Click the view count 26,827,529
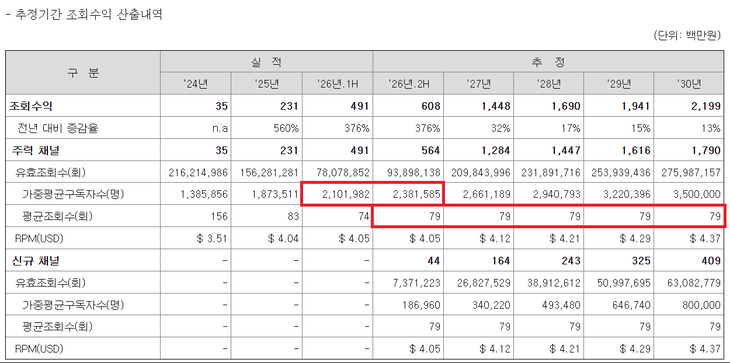Screen dimensions: 730x363 pos(484,283)
